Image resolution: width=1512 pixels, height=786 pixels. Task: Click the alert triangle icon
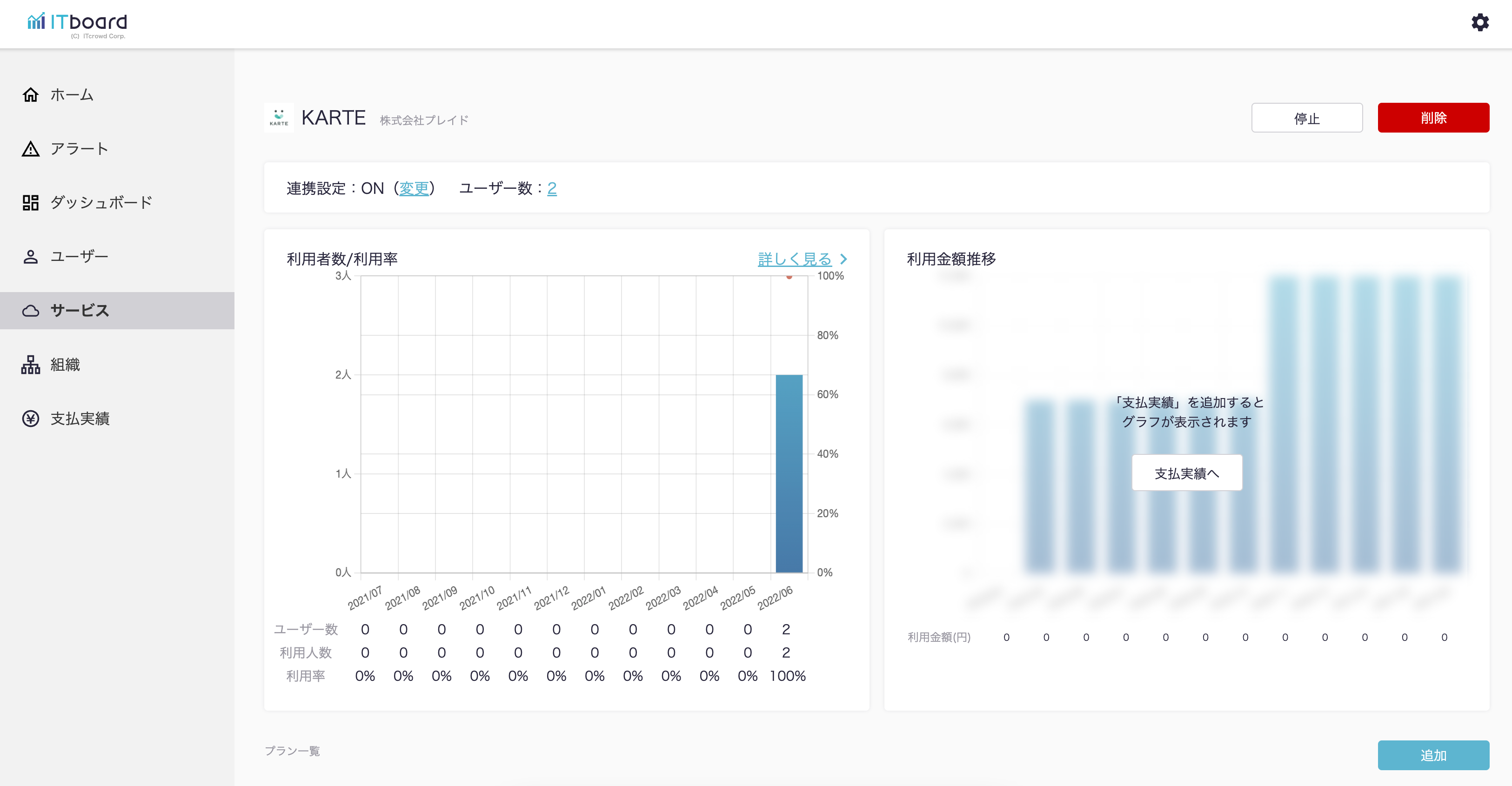[31, 149]
